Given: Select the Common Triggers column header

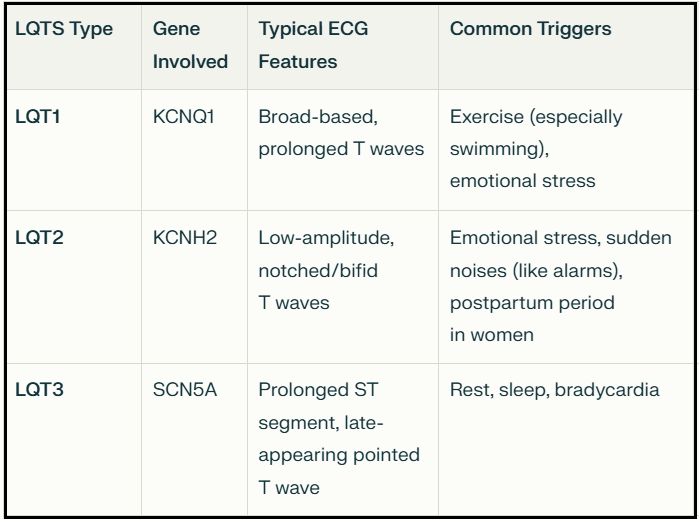Looking at the screenshot, I should pos(530,29).
